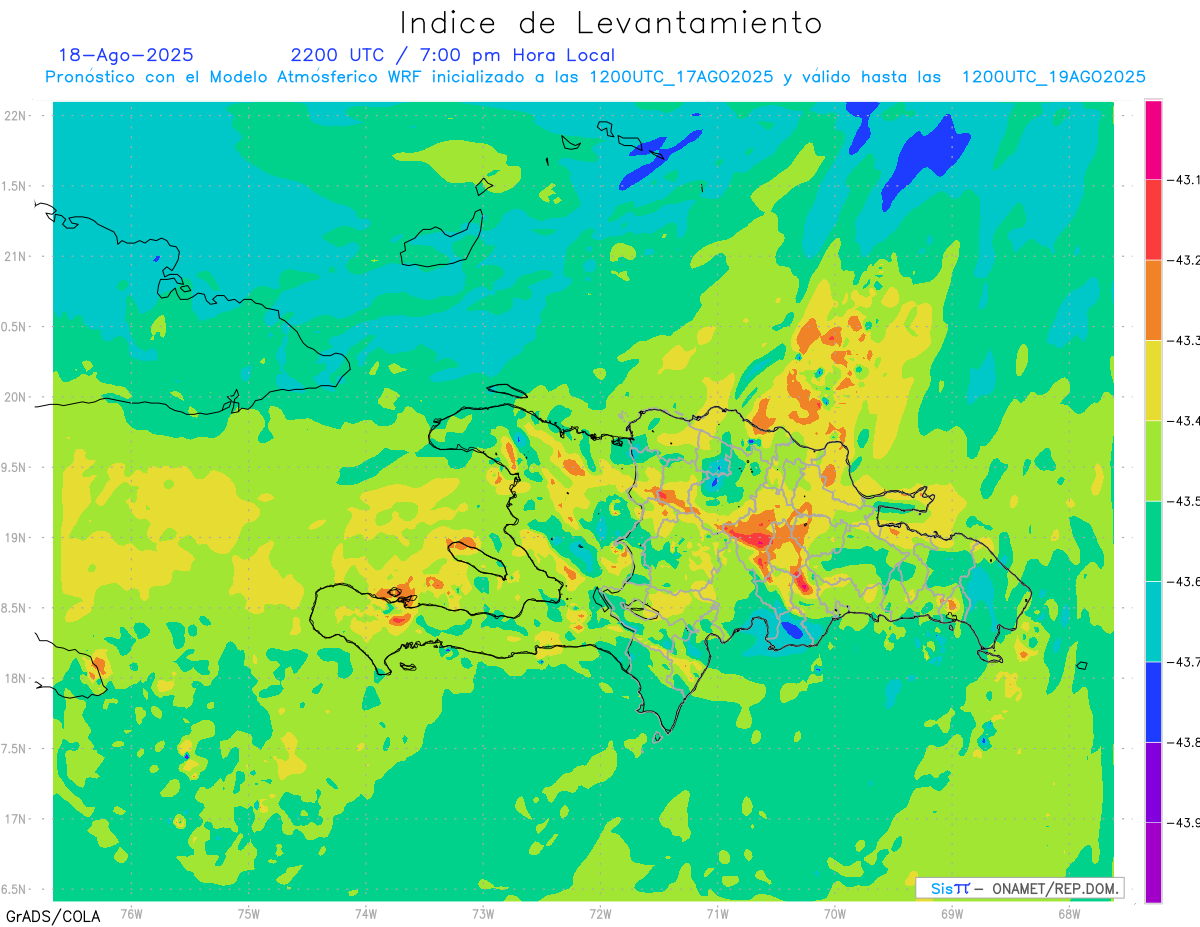Viewport: 1200px width, 927px height.
Task: Click legend value -43.8
Action: [1184, 742]
